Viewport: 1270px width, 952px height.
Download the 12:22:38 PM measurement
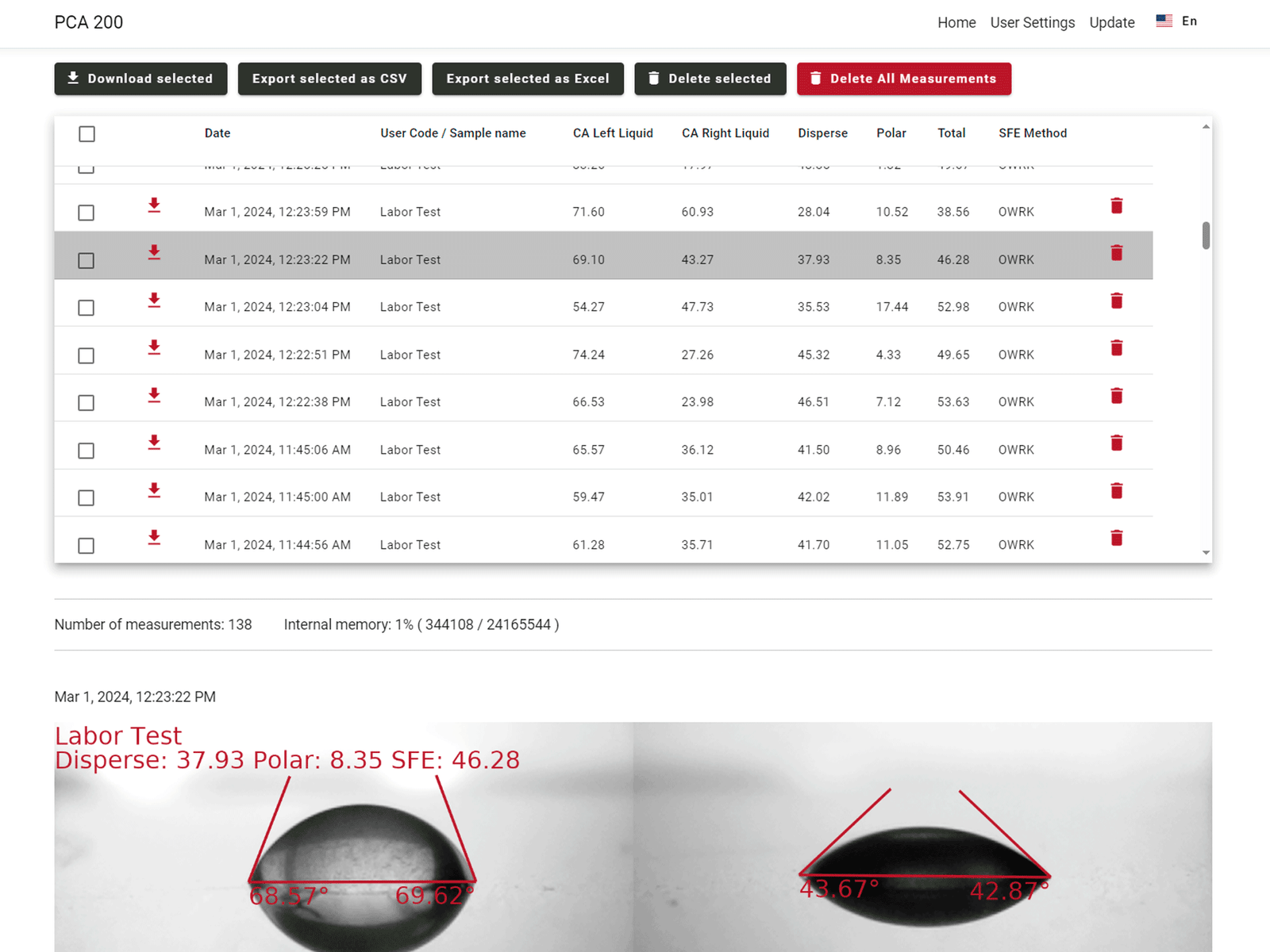point(154,395)
